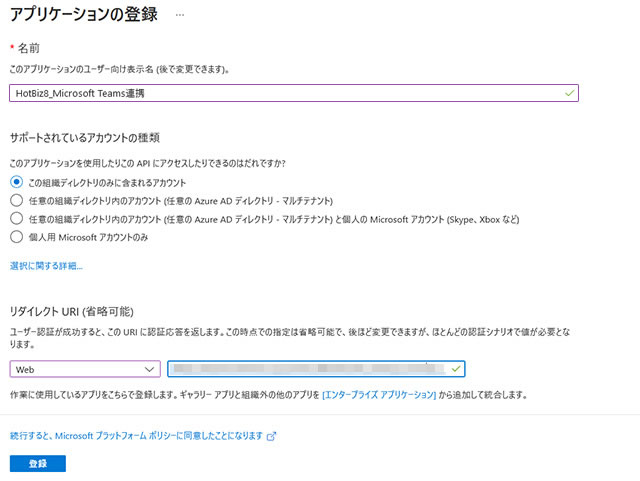
Task: Select 個人用 Microsoft アカウントのみ radio button
Action: 16,237
